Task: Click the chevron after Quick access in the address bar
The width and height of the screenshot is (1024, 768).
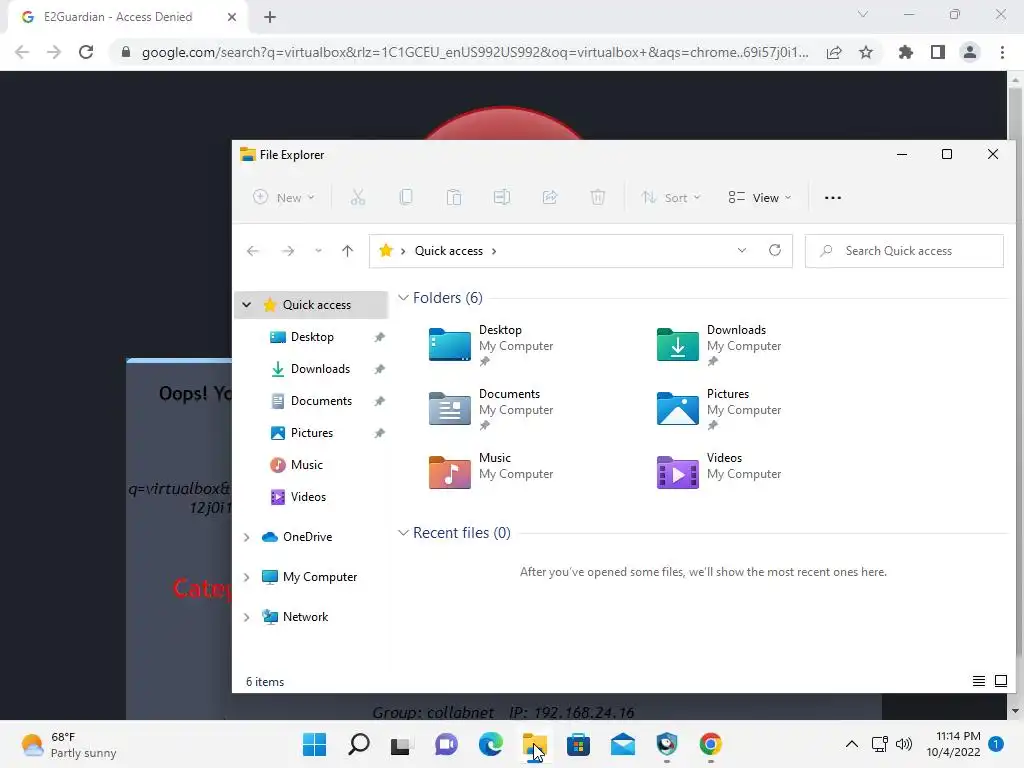Action: (494, 251)
